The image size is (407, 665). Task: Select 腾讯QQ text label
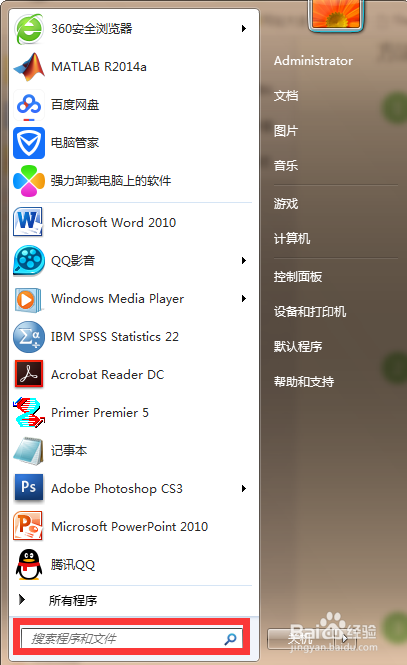tap(73, 564)
